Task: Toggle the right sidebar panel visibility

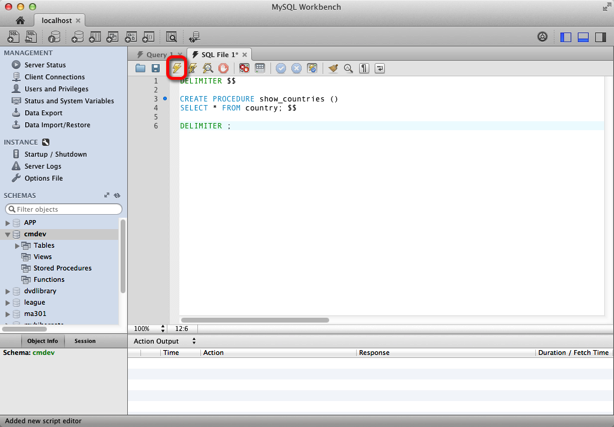Action: tap(600, 37)
